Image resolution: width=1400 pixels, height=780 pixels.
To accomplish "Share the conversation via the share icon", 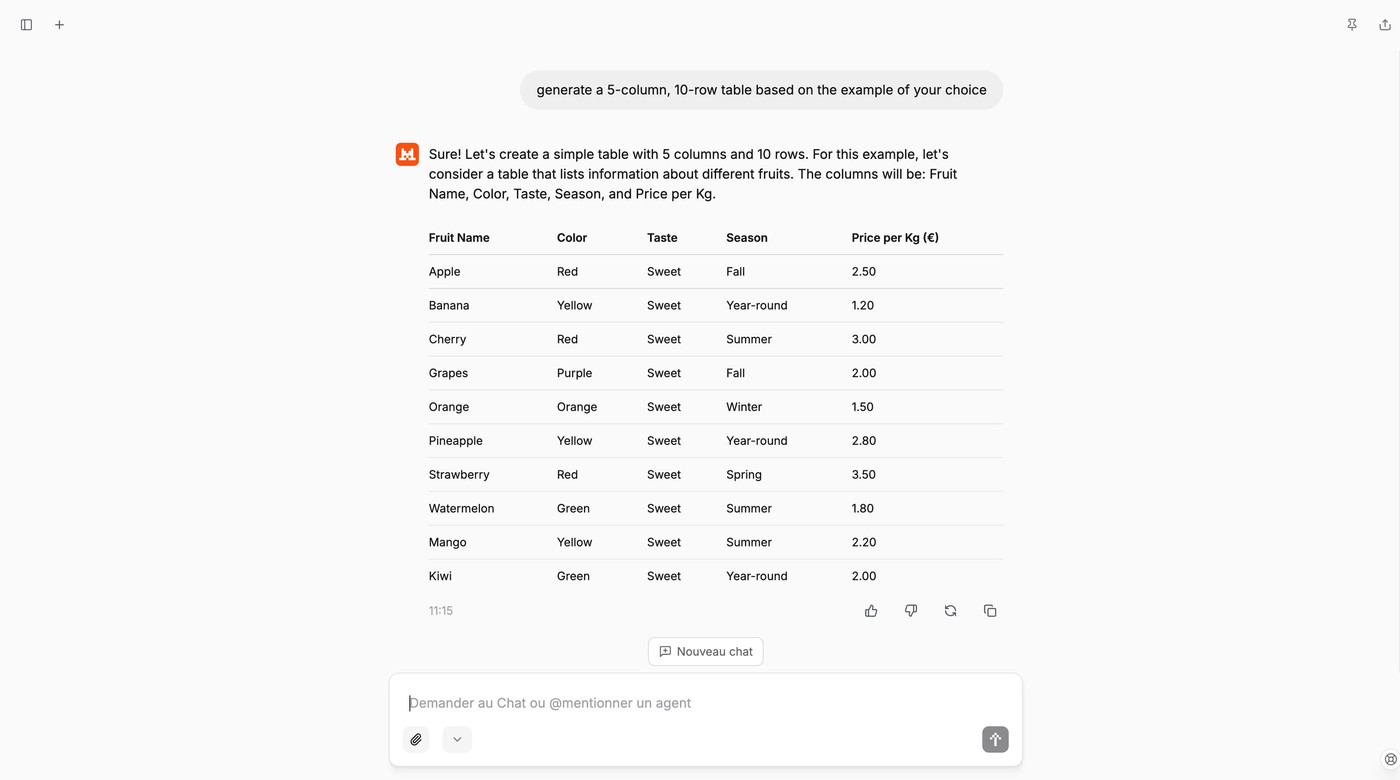I will 1385,25.
